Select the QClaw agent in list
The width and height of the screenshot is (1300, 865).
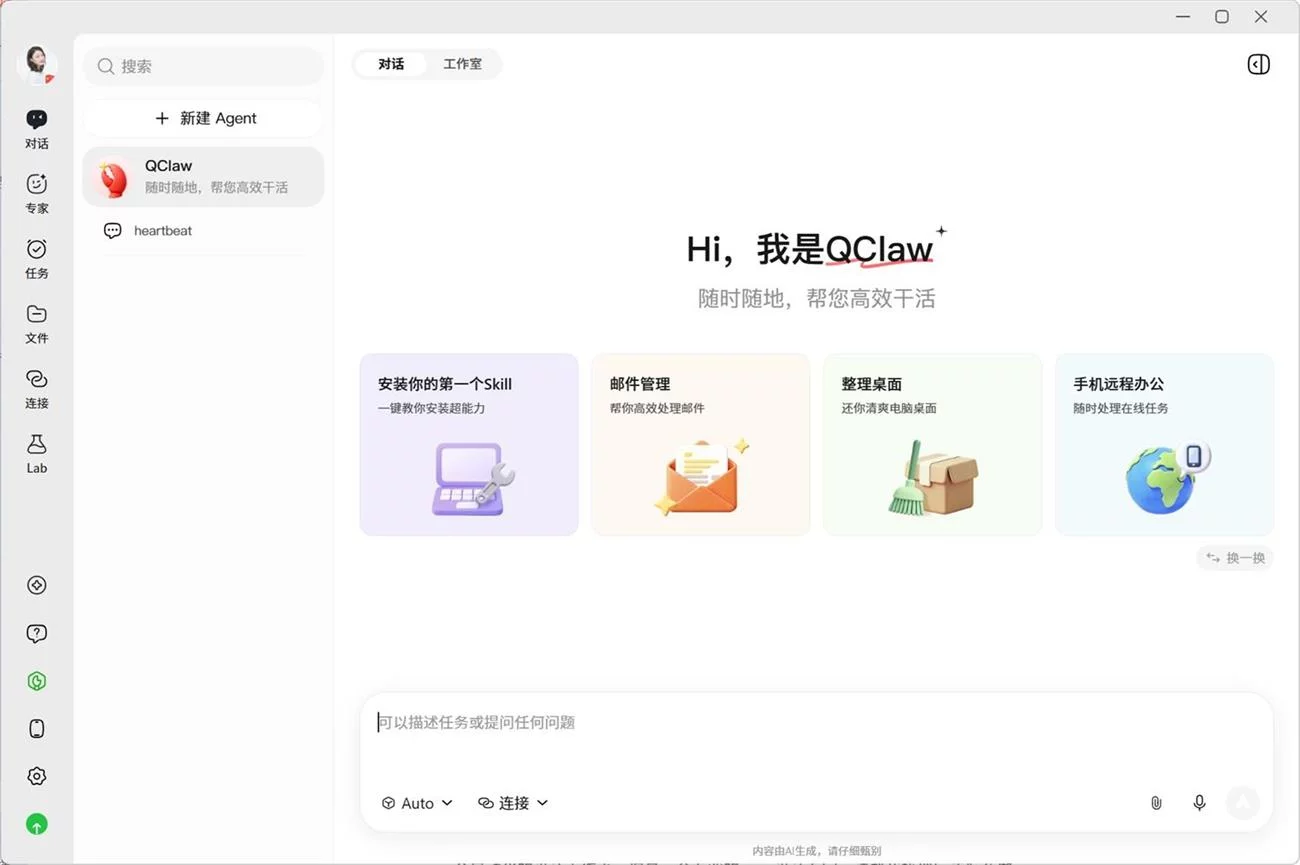[x=204, y=177]
